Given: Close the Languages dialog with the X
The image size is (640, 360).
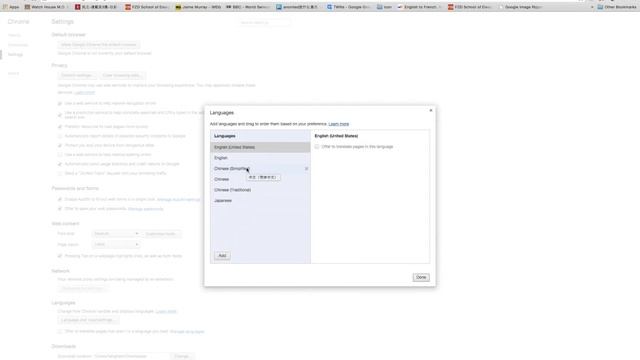Looking at the screenshot, I should tap(431, 110).
